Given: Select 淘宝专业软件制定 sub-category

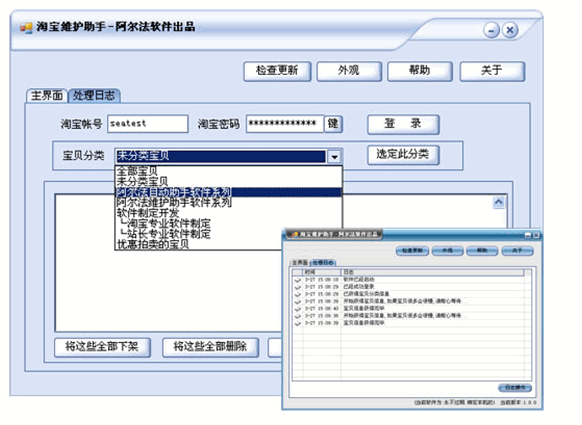Looking at the screenshot, I should [228, 223].
